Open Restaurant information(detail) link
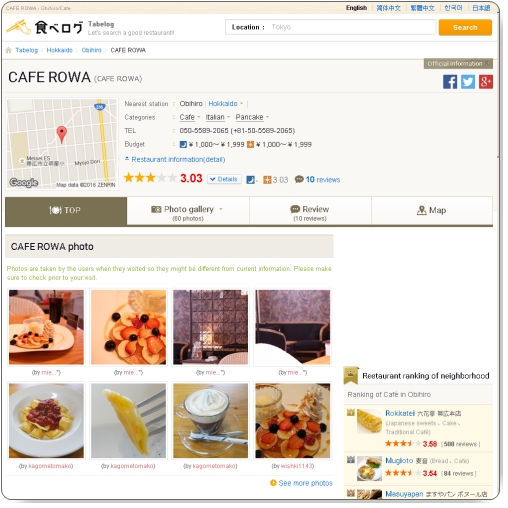 pos(175,160)
